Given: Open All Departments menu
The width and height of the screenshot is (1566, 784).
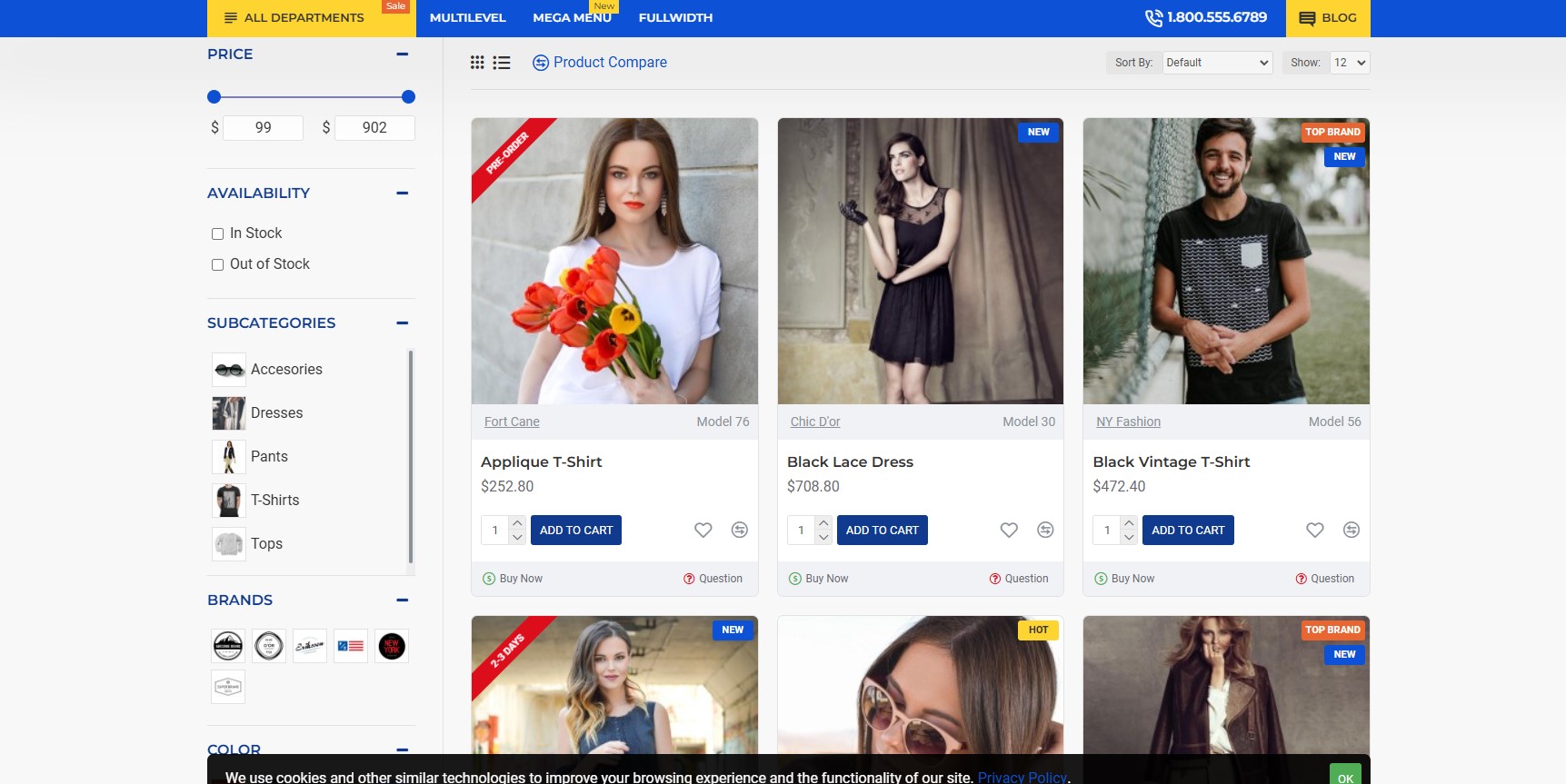Looking at the screenshot, I should (312, 18).
